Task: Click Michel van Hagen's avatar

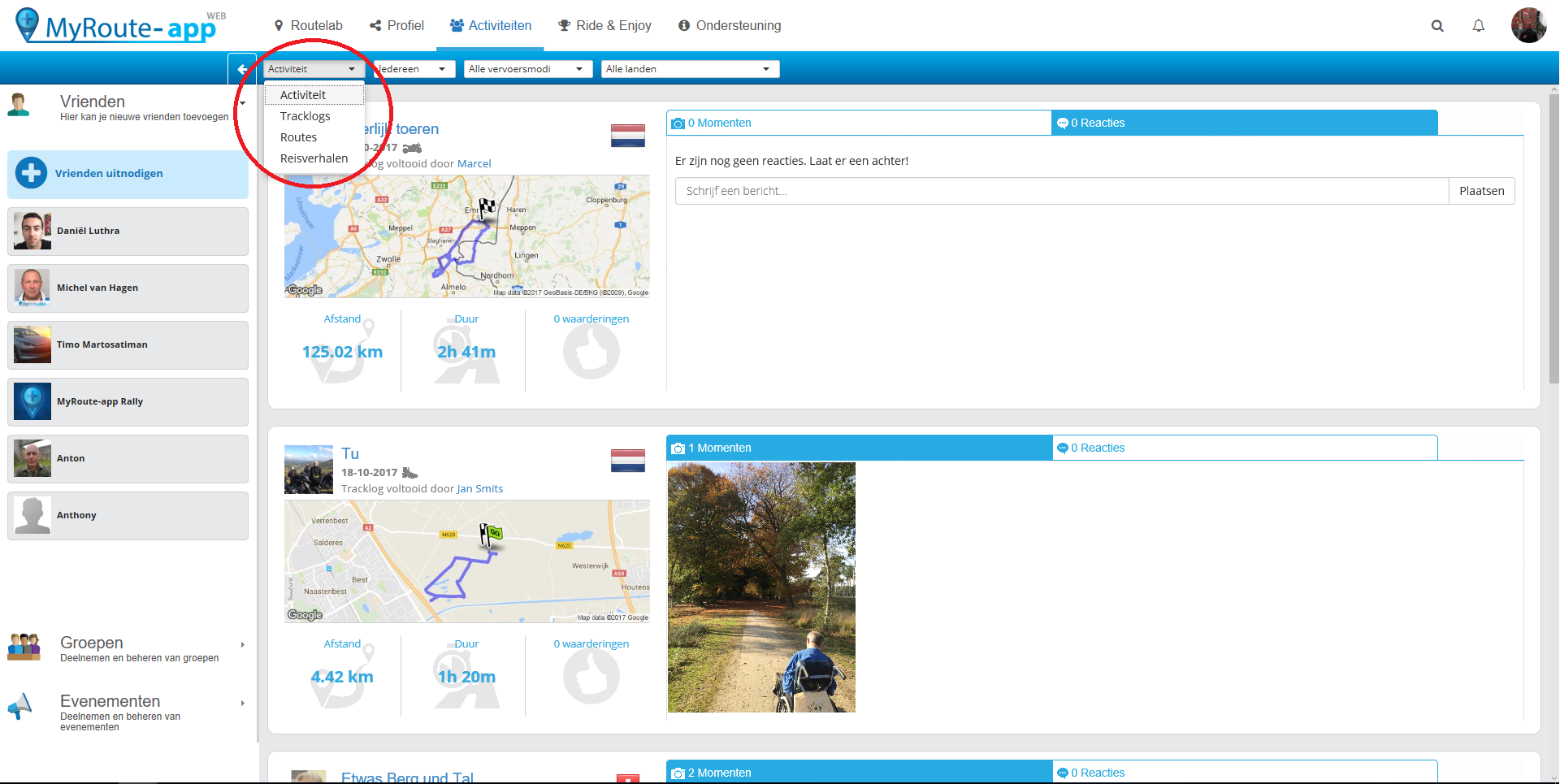Action: (32, 288)
